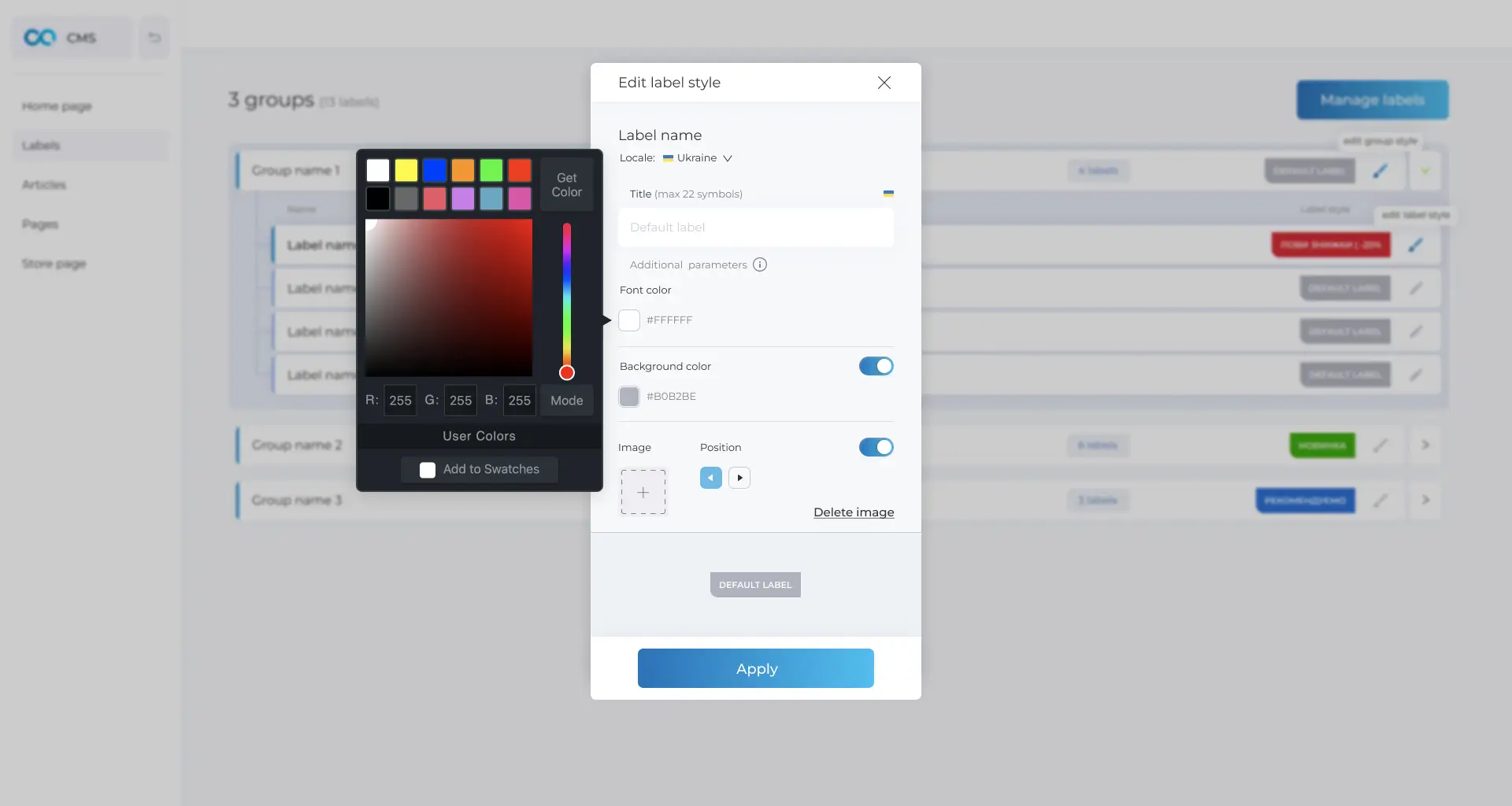Go to Store page in sidebar

tap(54, 264)
